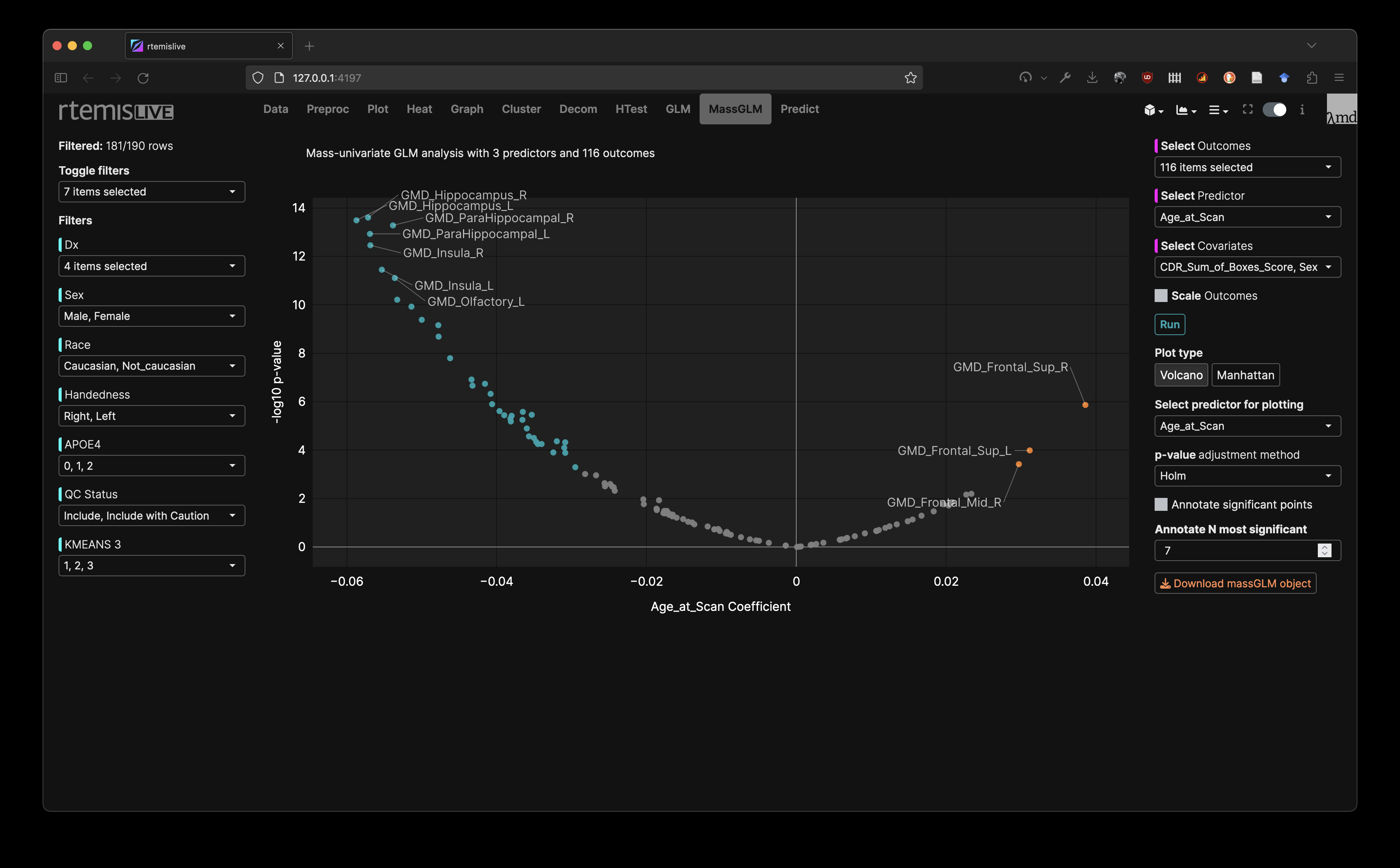Reload the page

pos(143,78)
